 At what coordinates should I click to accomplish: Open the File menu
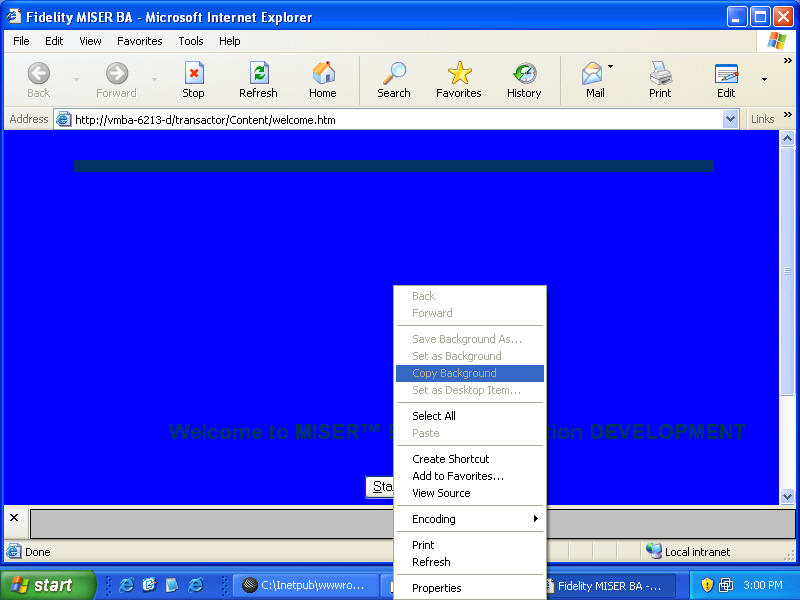pos(21,41)
